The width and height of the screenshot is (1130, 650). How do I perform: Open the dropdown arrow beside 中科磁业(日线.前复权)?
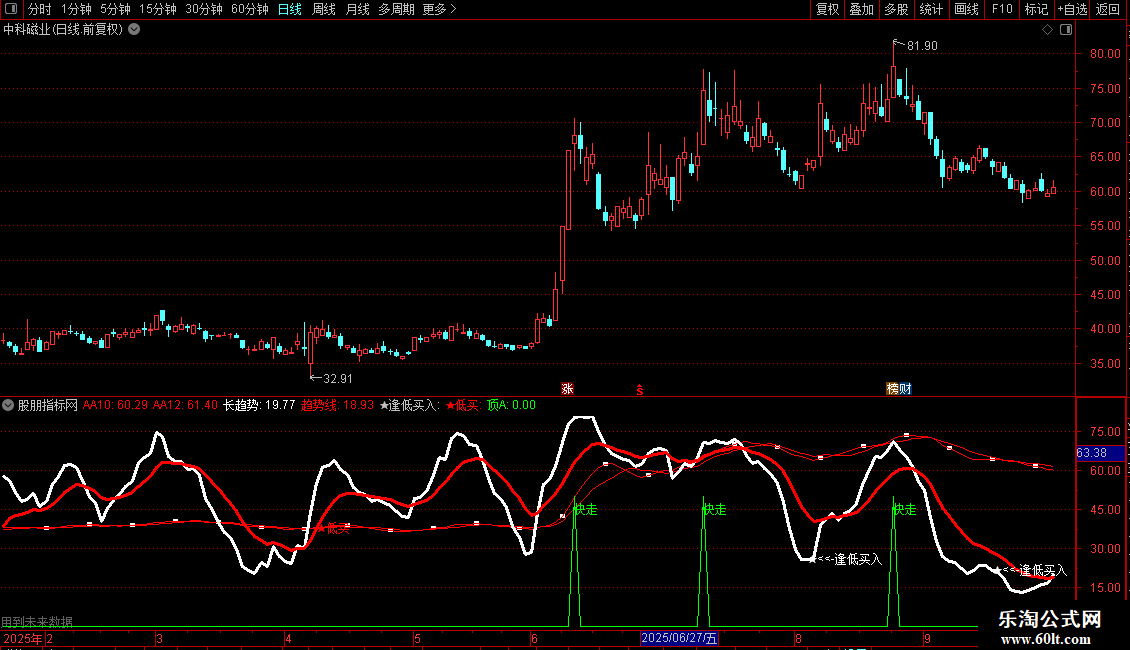pos(134,30)
